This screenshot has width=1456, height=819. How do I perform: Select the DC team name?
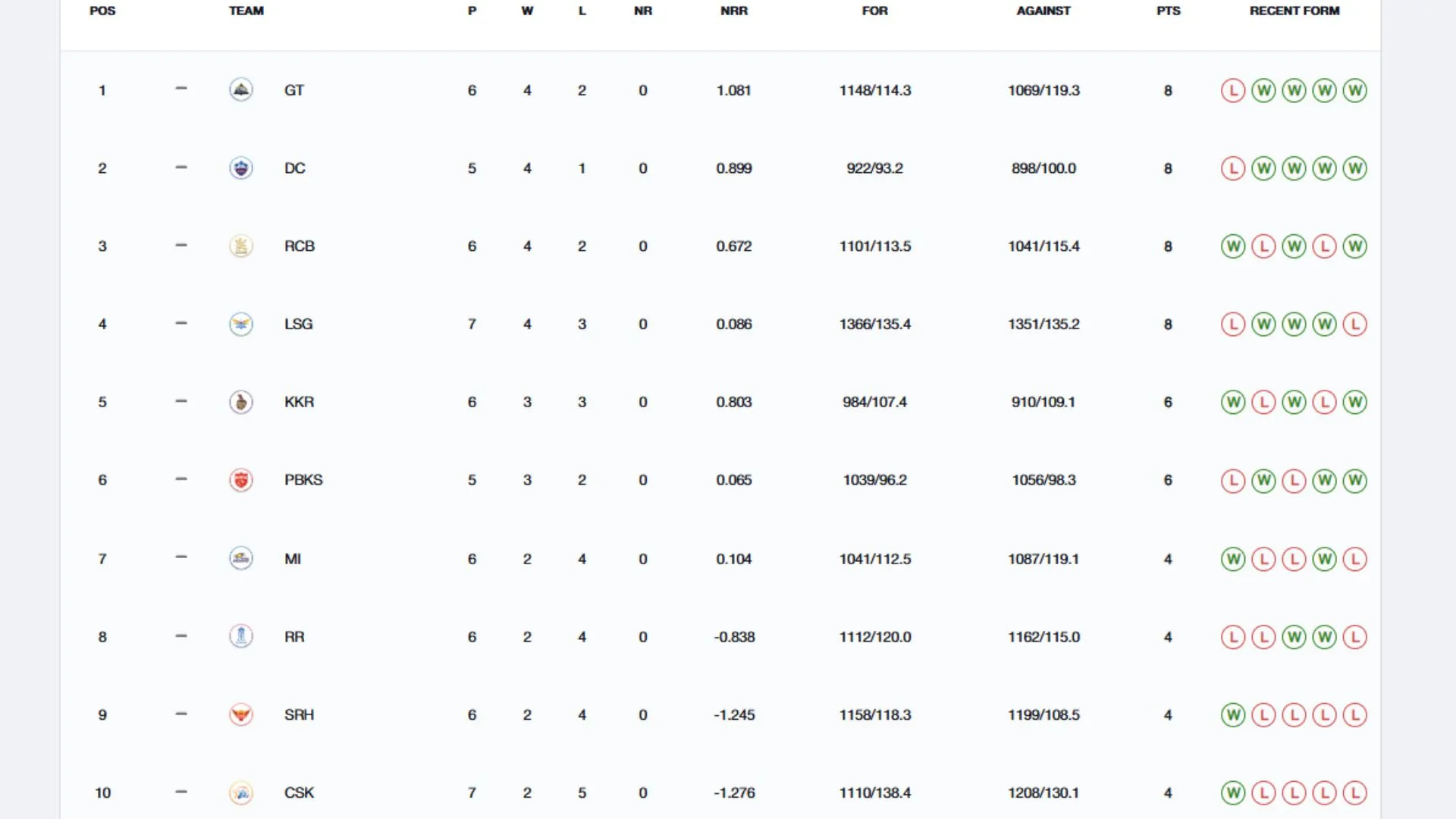pos(295,168)
